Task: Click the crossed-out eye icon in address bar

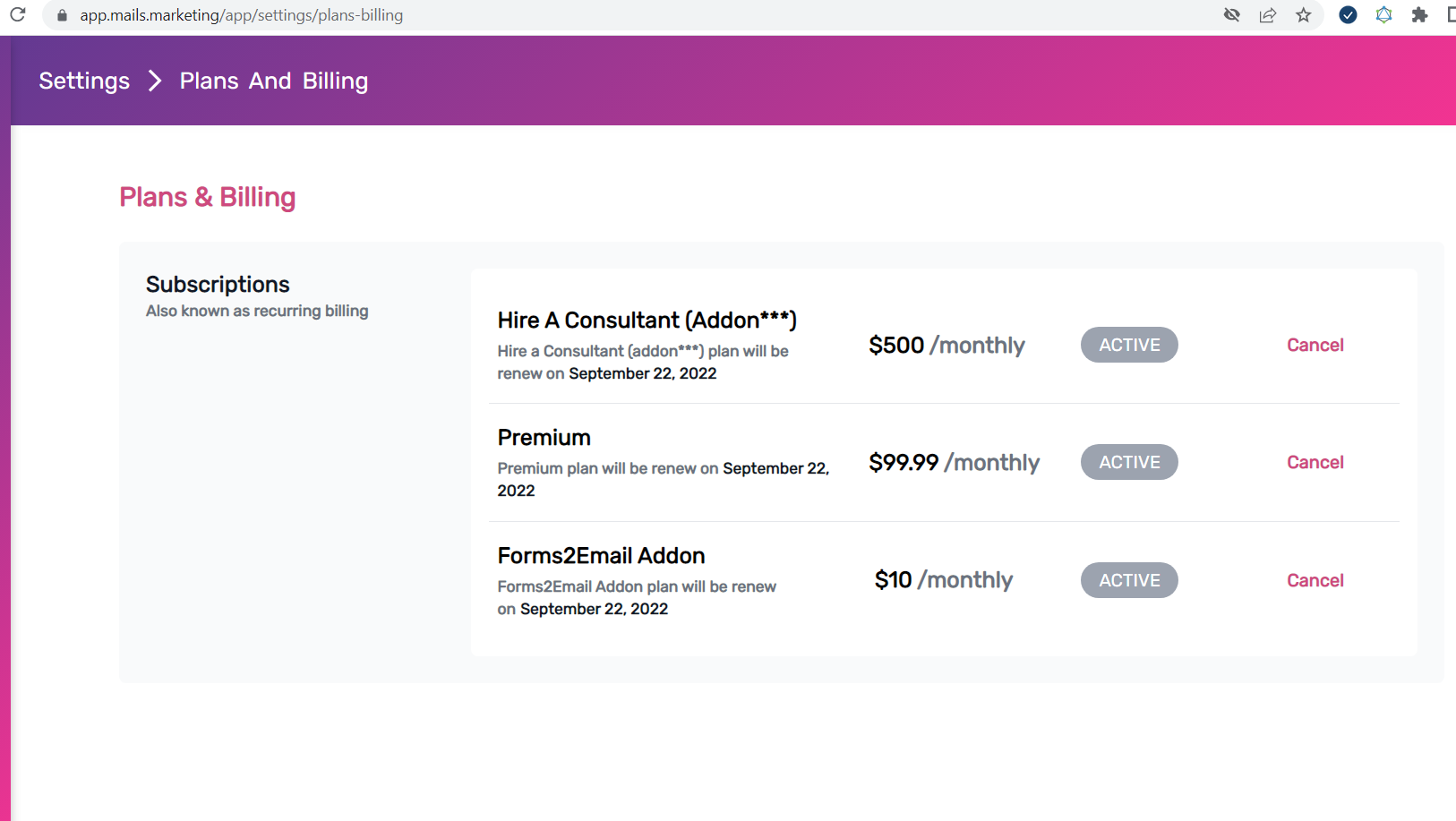Action: pos(1232,14)
